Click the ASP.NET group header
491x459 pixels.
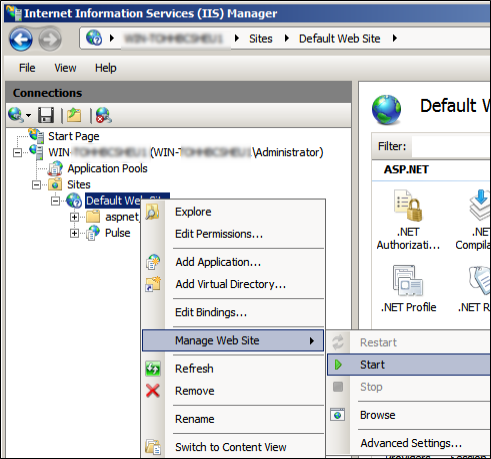coord(406,170)
